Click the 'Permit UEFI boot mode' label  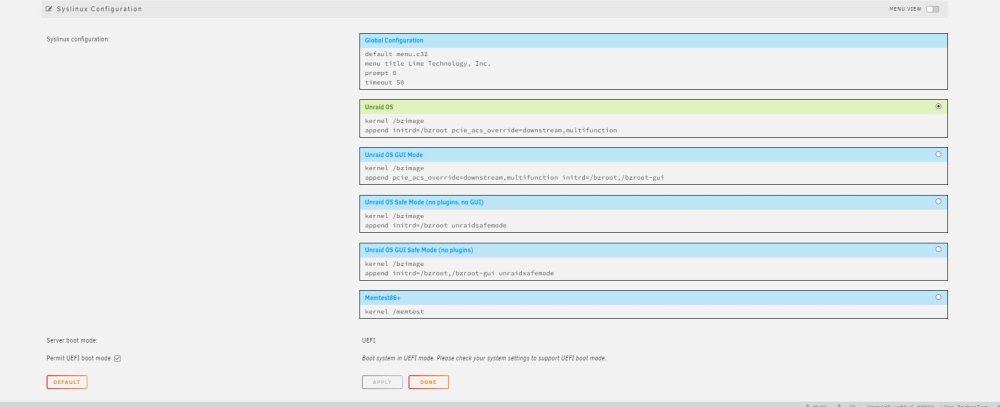tap(79, 359)
